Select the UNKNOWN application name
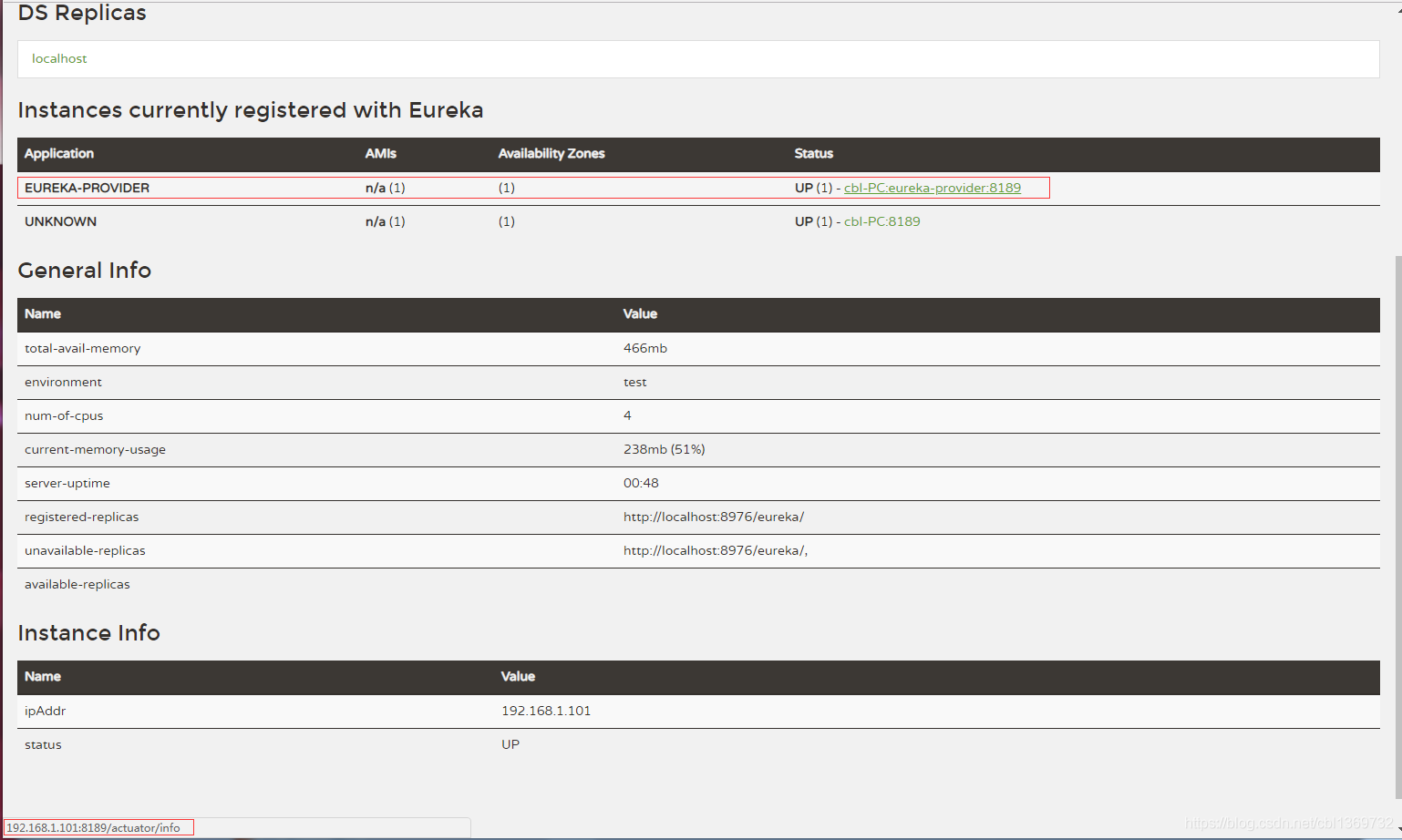 pos(60,221)
